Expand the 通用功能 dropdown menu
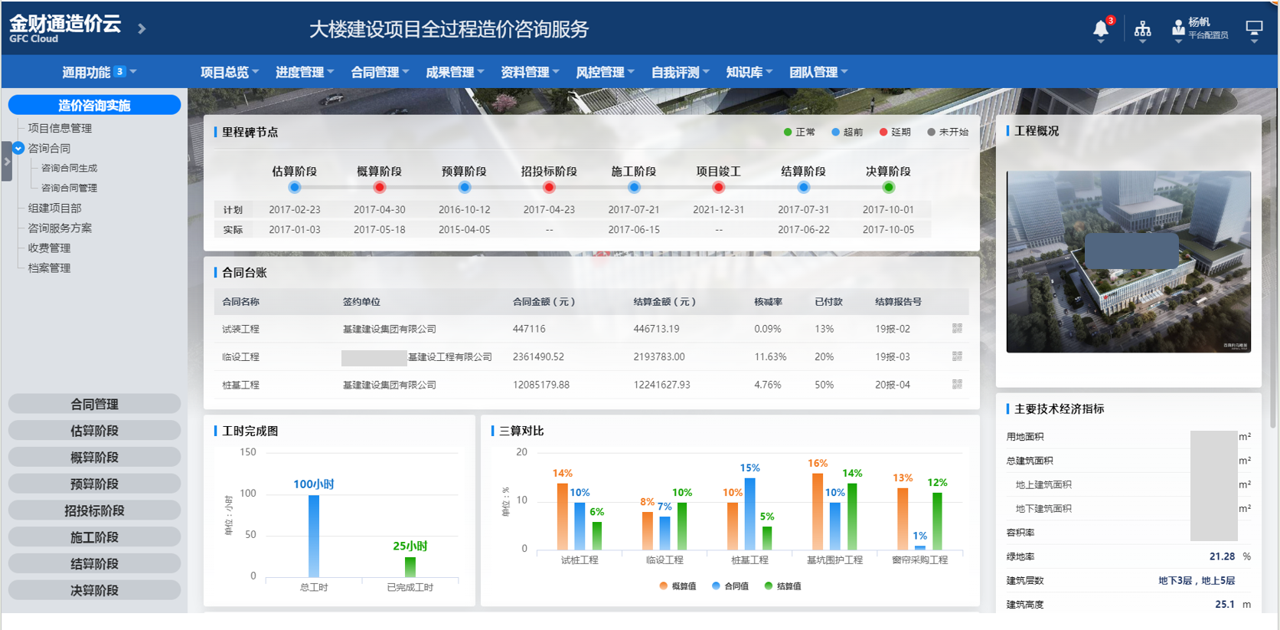Viewport: 1280px width, 630px height. 99,72
